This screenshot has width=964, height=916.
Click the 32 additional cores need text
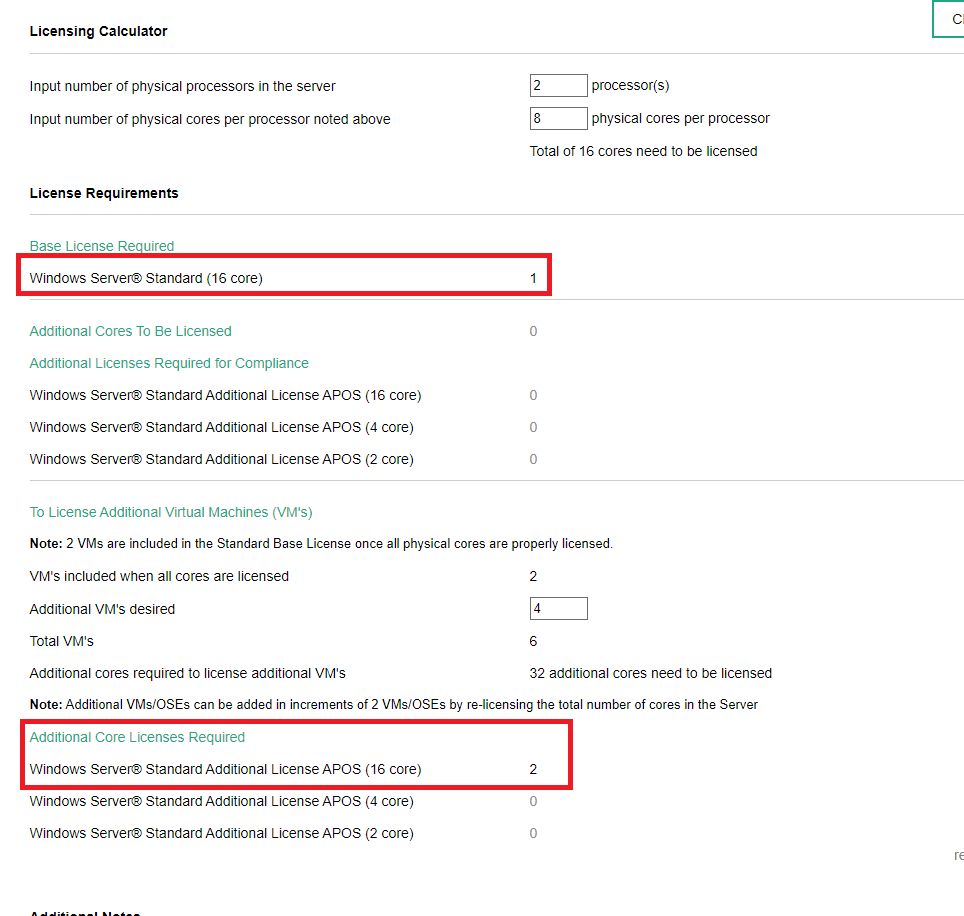tap(650, 673)
